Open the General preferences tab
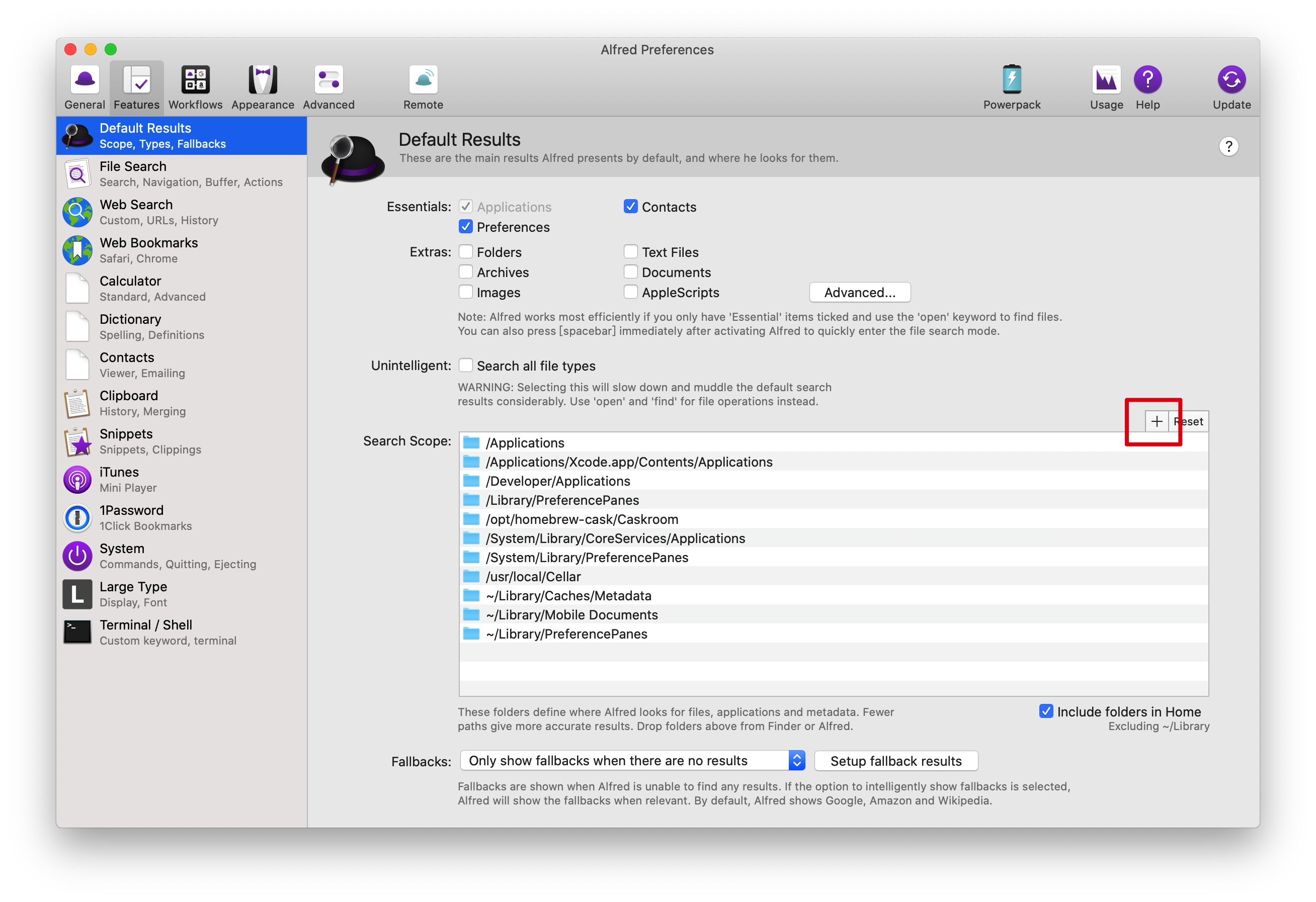The height and width of the screenshot is (902, 1316). point(85,87)
